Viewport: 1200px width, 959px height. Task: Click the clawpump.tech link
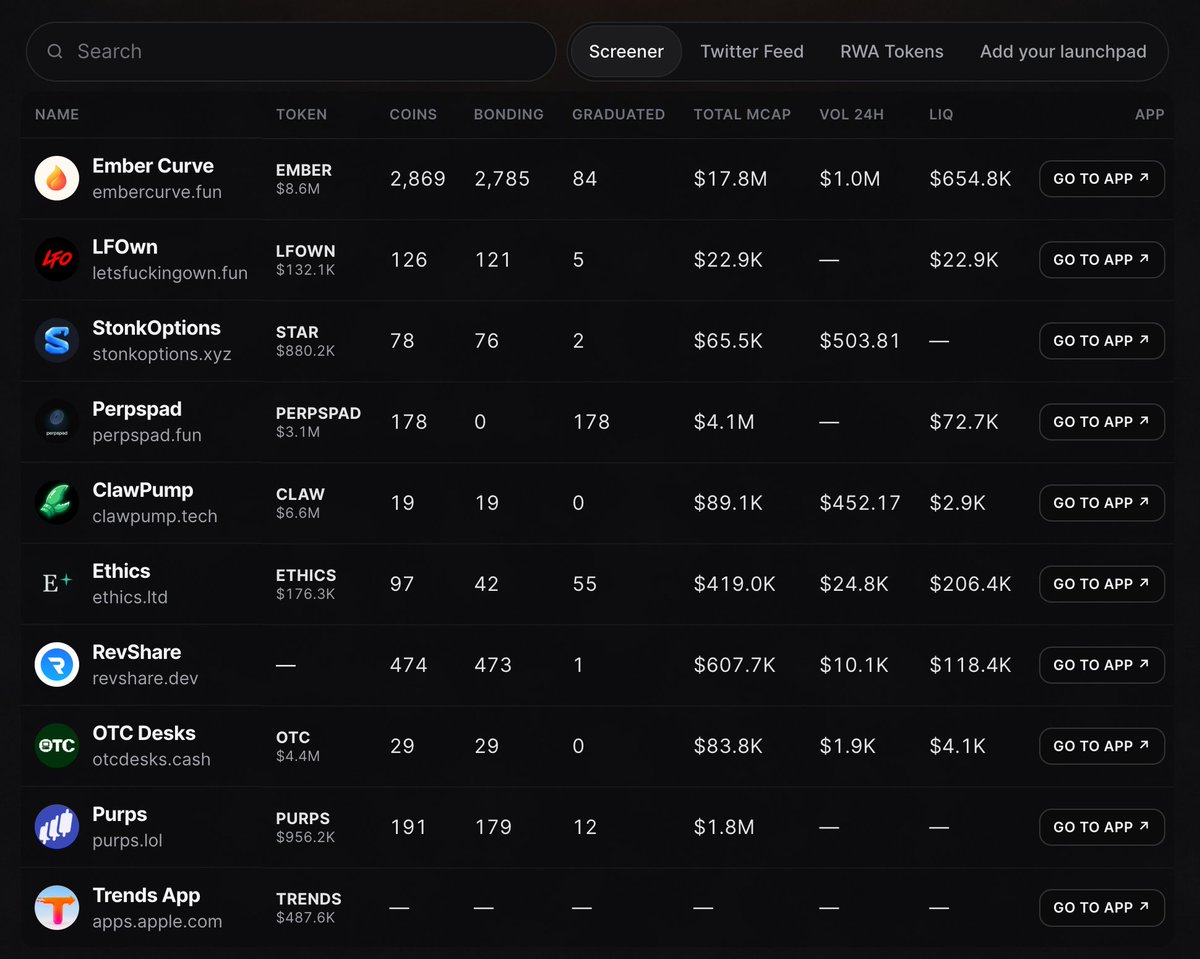tap(155, 516)
